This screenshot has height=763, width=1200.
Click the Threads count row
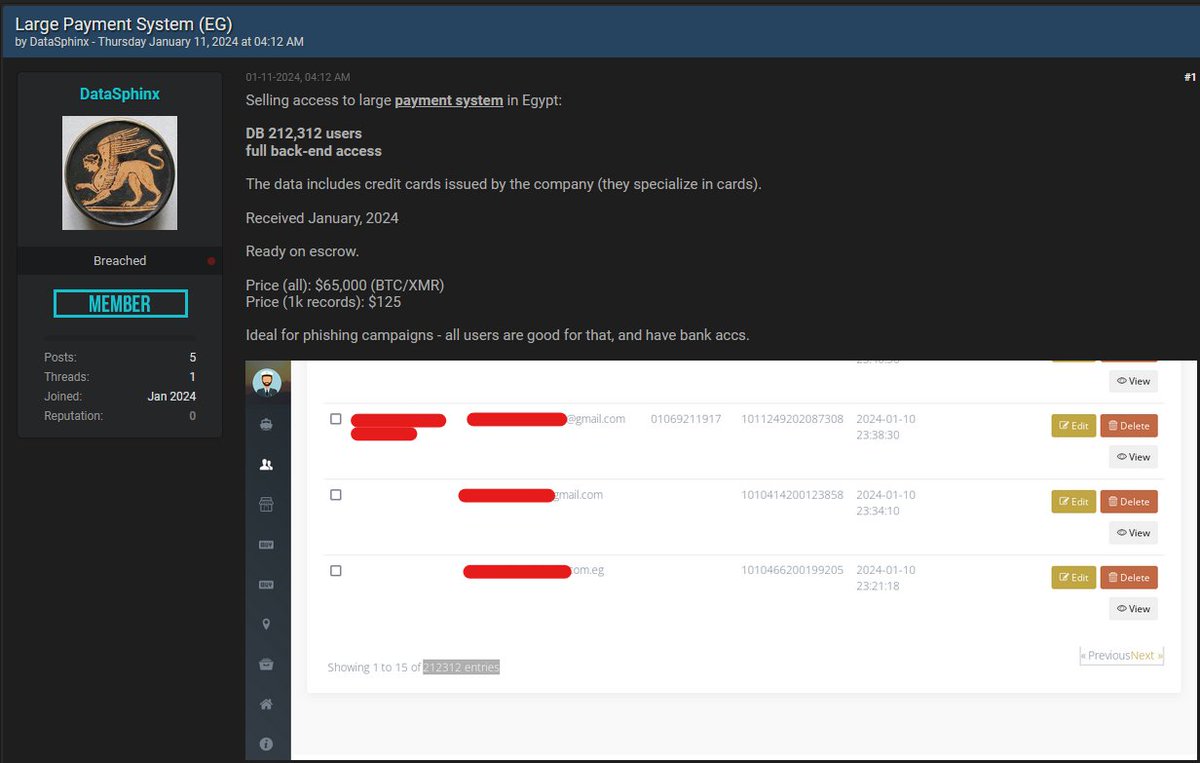120,377
